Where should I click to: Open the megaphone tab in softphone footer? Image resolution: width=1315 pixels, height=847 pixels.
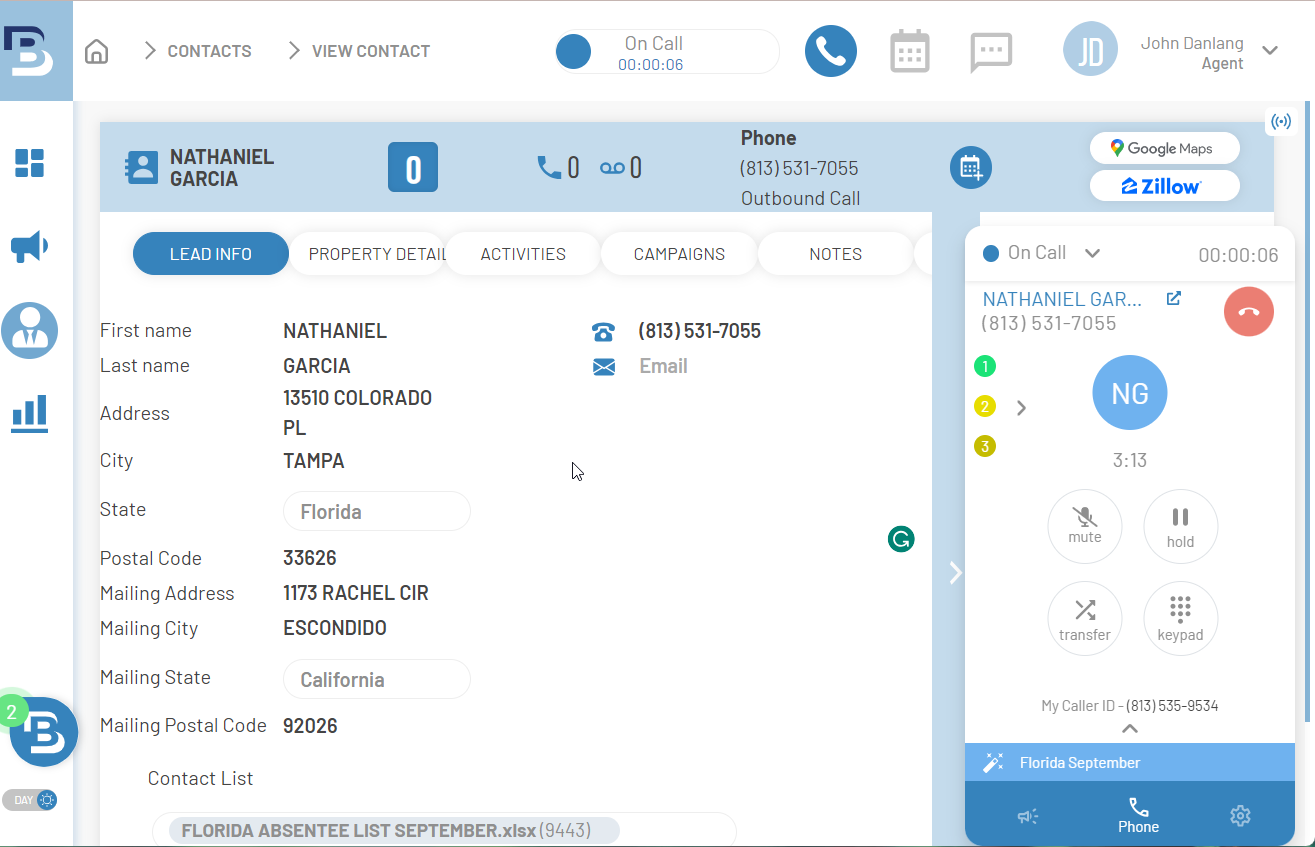click(1028, 817)
